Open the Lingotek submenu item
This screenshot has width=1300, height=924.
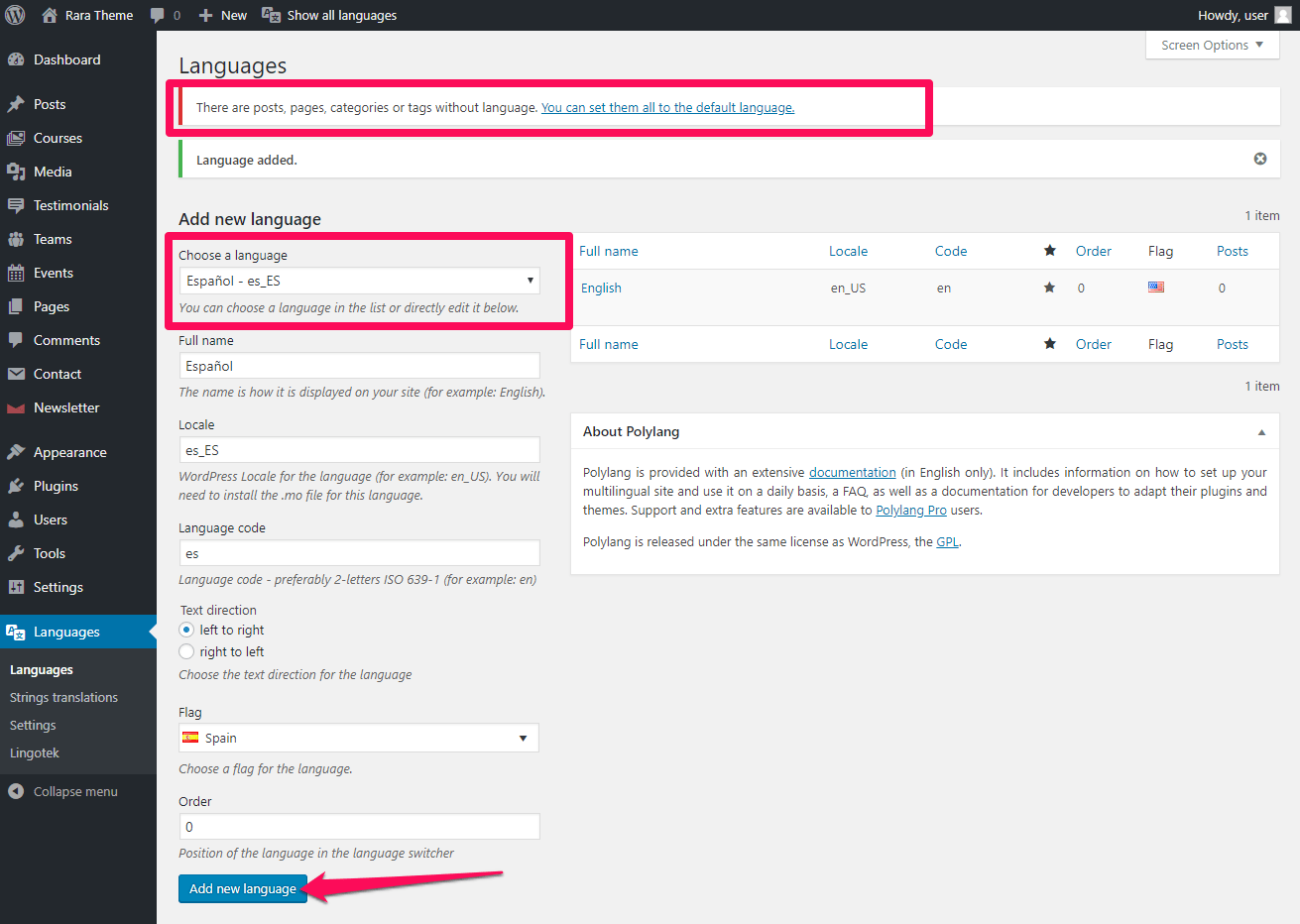click(35, 752)
